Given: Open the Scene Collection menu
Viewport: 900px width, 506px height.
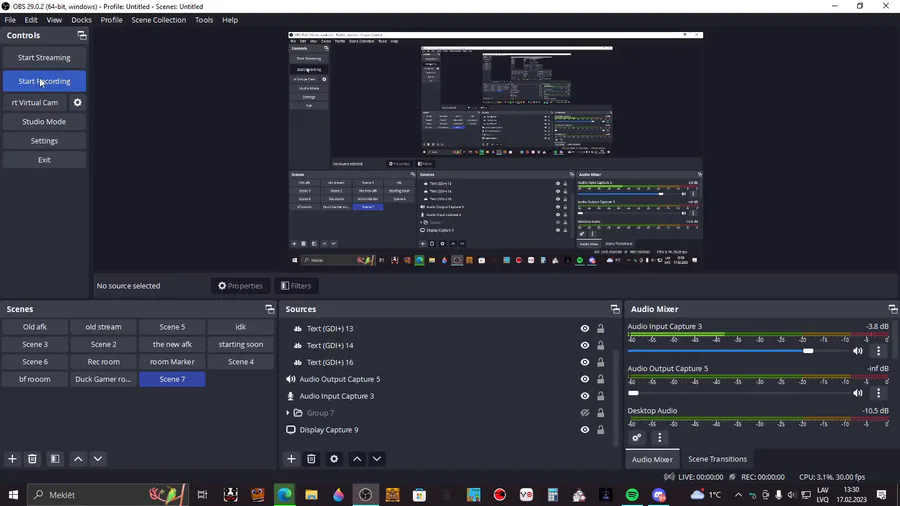Looking at the screenshot, I should [158, 20].
